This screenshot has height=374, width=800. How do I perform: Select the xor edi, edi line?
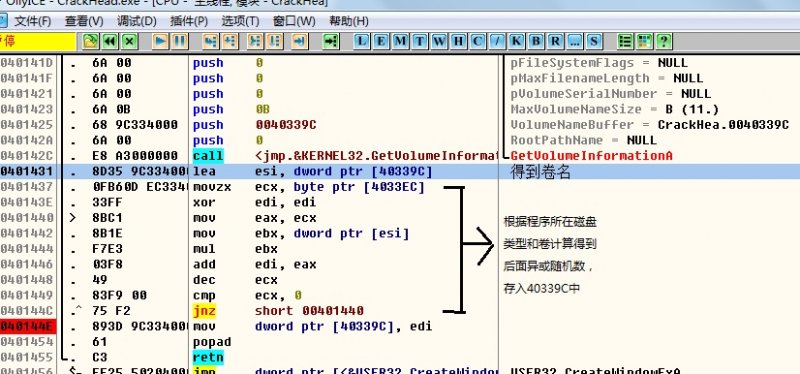coord(255,203)
